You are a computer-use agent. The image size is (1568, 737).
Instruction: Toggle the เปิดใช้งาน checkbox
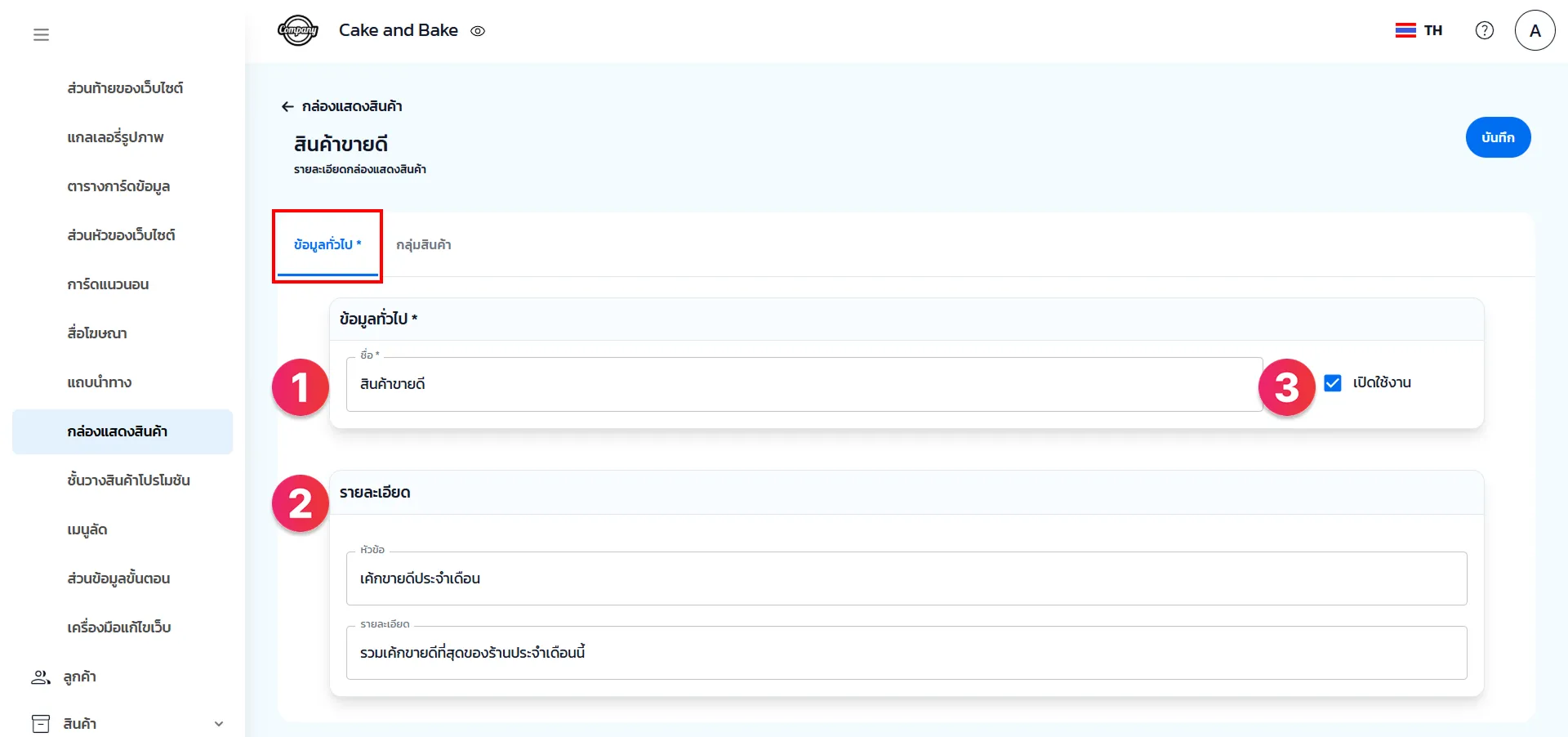[x=1332, y=382]
